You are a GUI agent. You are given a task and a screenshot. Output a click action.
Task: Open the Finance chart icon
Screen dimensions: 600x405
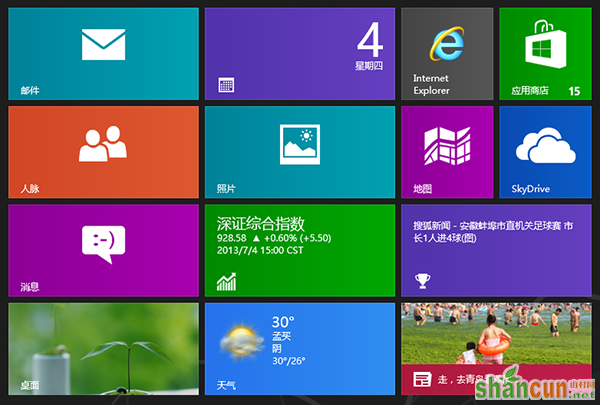point(226,282)
